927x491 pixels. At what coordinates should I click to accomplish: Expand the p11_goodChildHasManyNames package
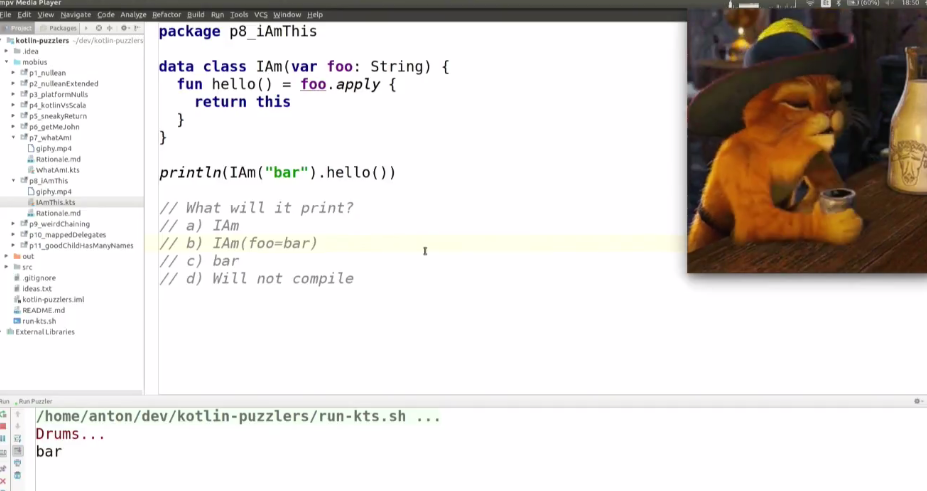pyautogui.click(x=13, y=245)
